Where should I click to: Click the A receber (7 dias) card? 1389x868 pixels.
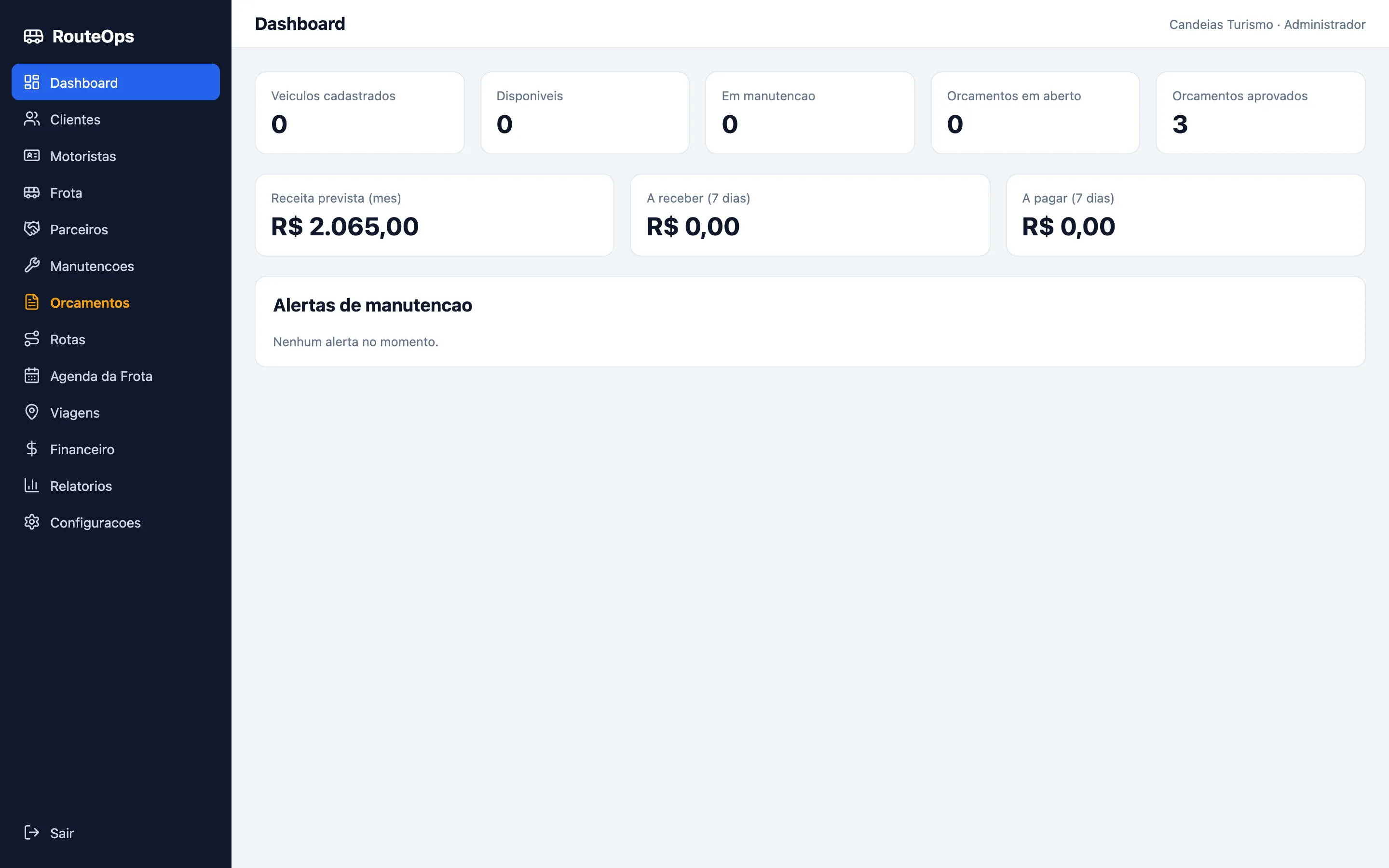click(x=810, y=215)
